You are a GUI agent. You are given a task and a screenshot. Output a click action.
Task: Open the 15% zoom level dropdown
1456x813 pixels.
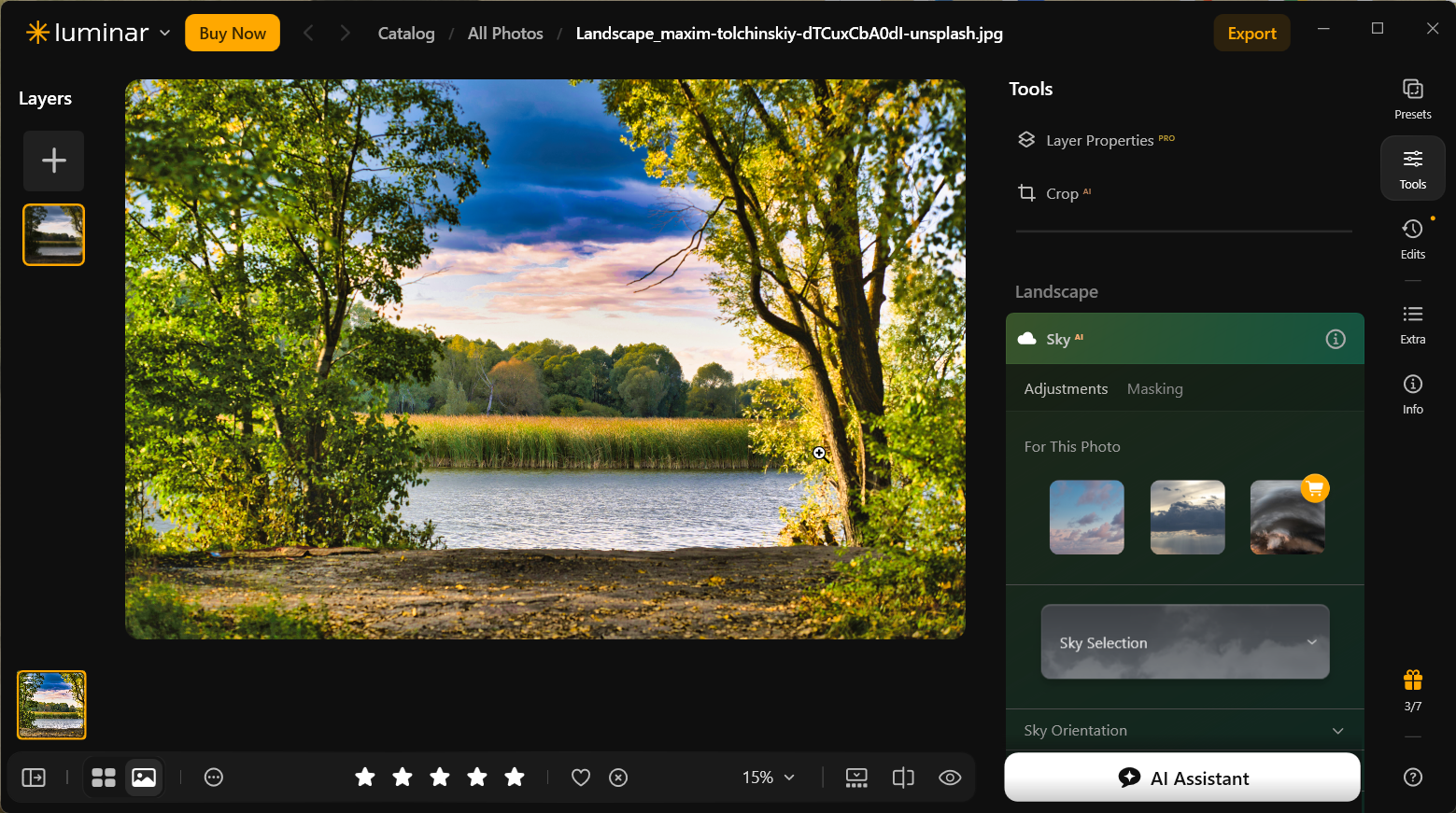[x=769, y=778]
